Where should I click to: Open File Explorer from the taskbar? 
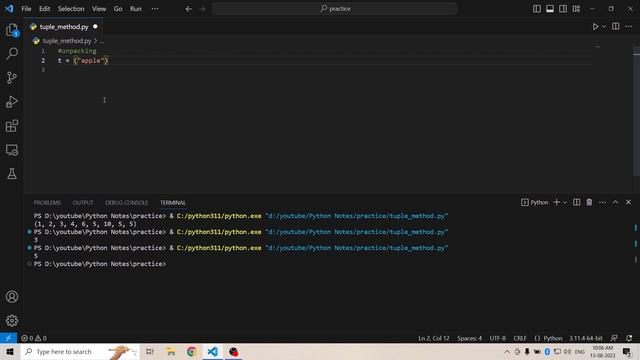(171, 351)
